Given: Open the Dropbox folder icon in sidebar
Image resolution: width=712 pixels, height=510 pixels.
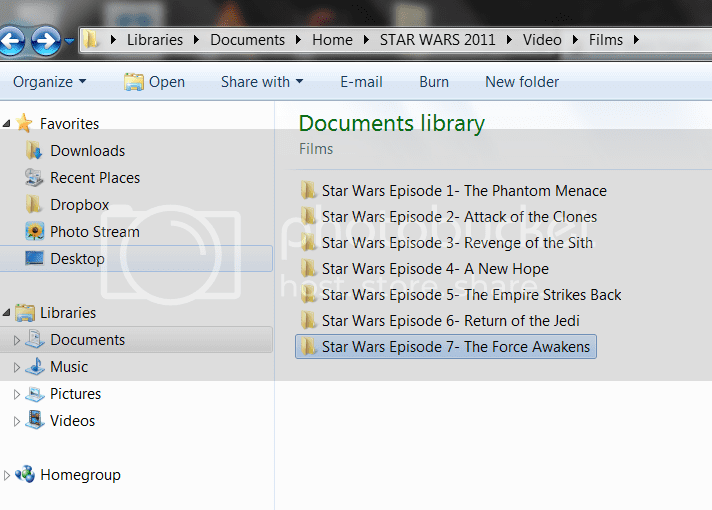Looking at the screenshot, I should pyautogui.click(x=35, y=205).
